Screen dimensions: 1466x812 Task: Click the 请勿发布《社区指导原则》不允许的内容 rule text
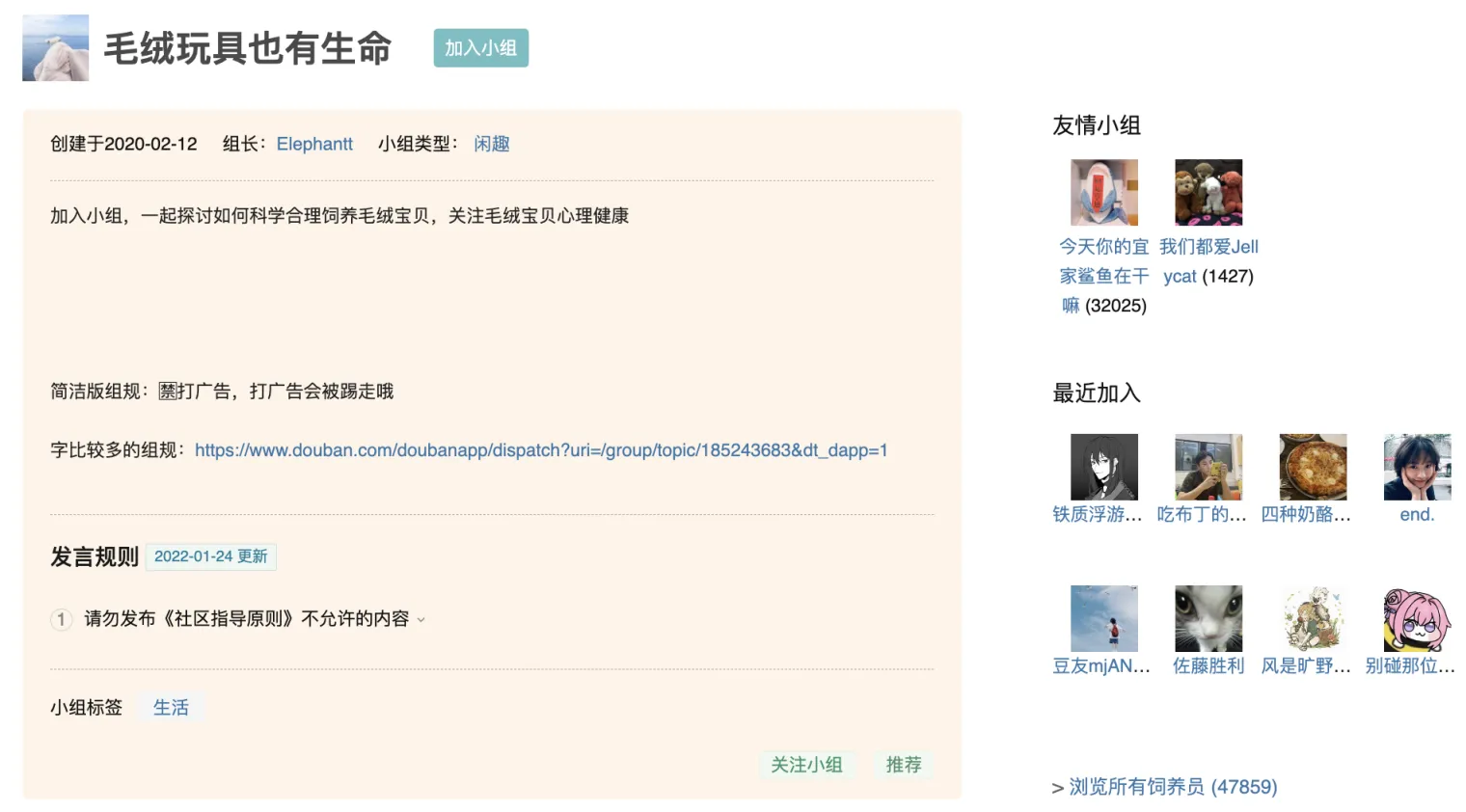[247, 619]
